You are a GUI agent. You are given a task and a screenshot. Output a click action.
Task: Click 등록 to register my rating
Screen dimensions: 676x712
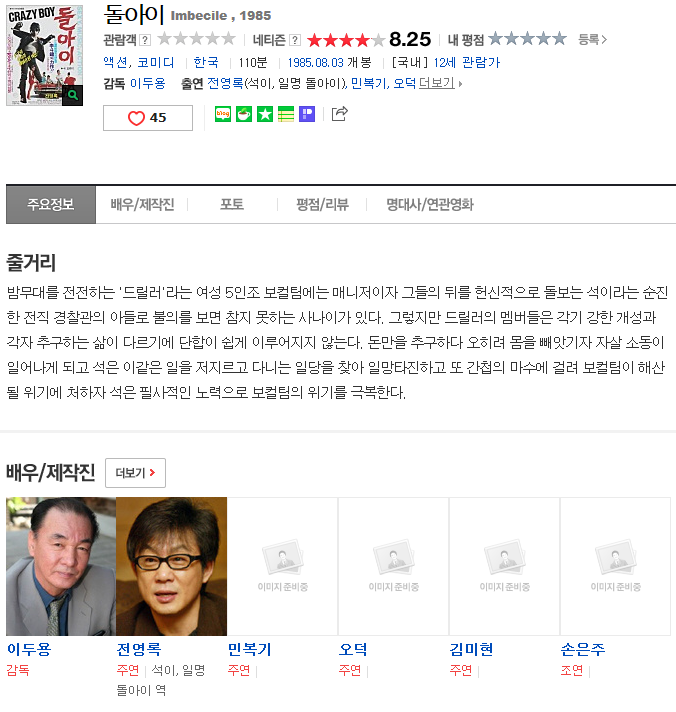pos(592,40)
